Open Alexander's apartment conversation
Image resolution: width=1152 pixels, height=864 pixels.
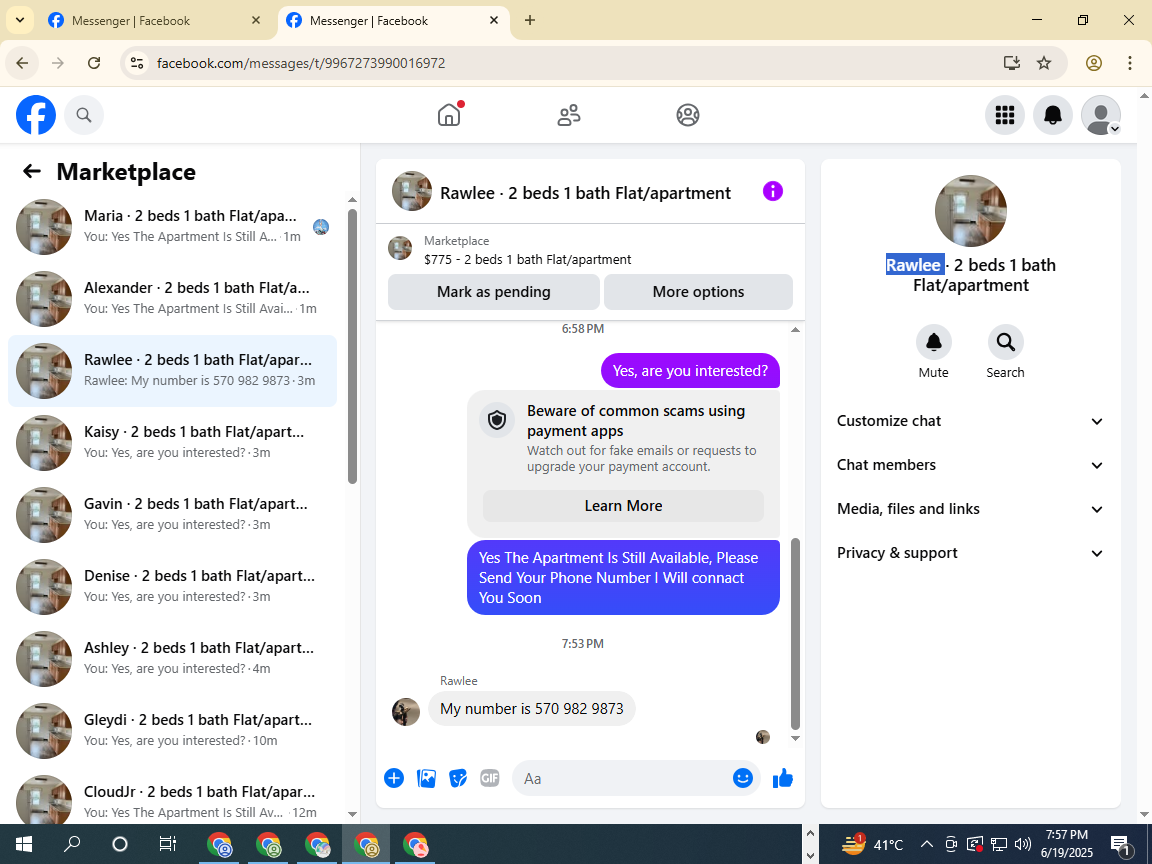tap(172, 298)
